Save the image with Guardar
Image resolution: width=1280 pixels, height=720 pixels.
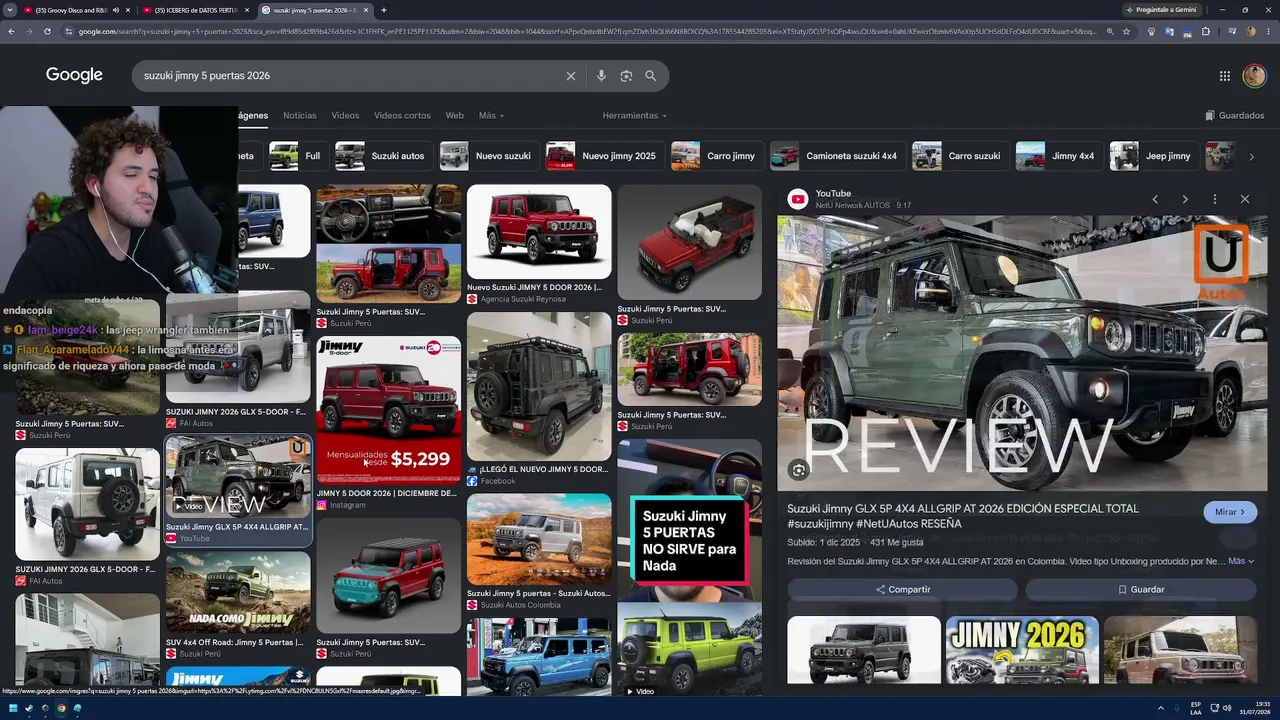coord(1141,589)
